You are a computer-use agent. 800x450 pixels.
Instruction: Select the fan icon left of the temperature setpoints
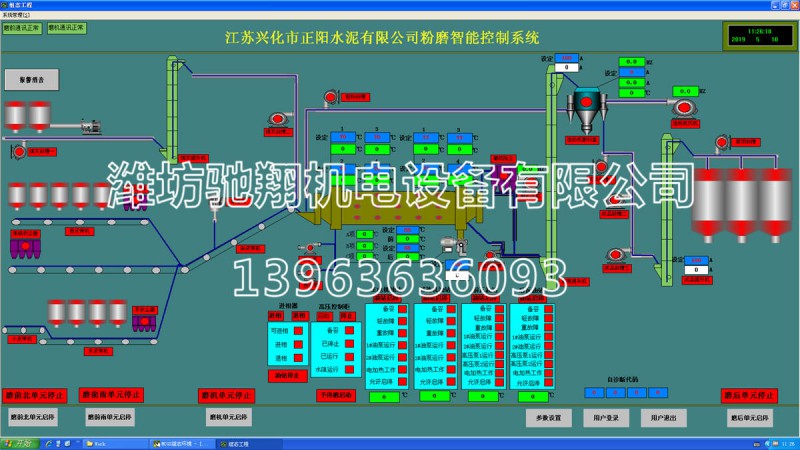coord(279,120)
